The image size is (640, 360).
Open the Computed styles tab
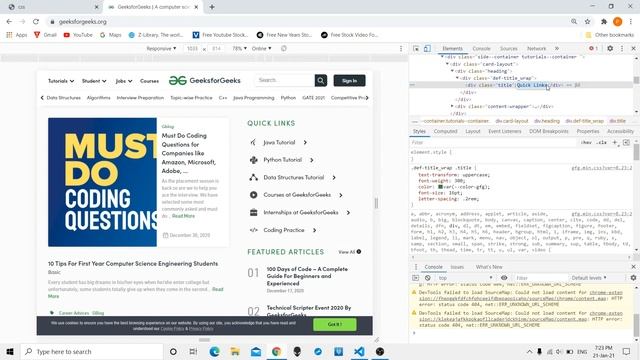point(445,131)
